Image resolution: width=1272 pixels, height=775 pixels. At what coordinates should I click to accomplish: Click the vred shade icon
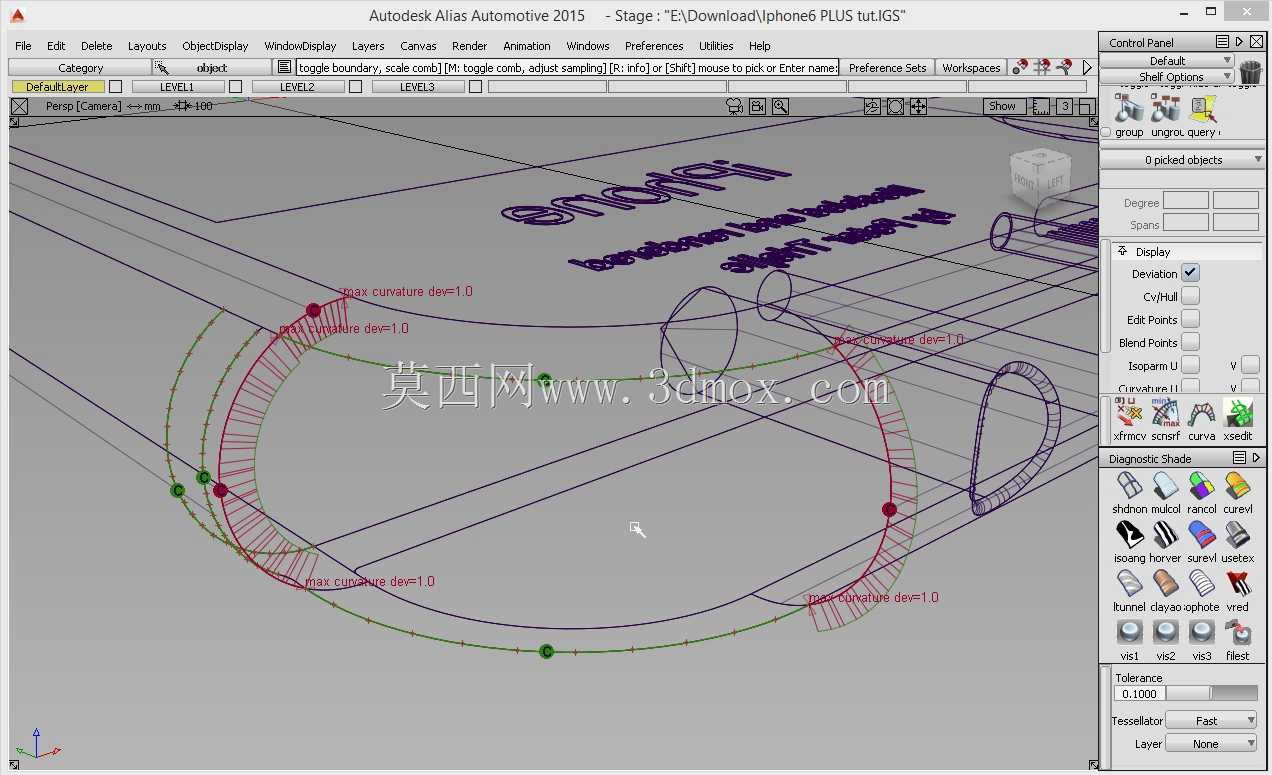click(1238, 584)
